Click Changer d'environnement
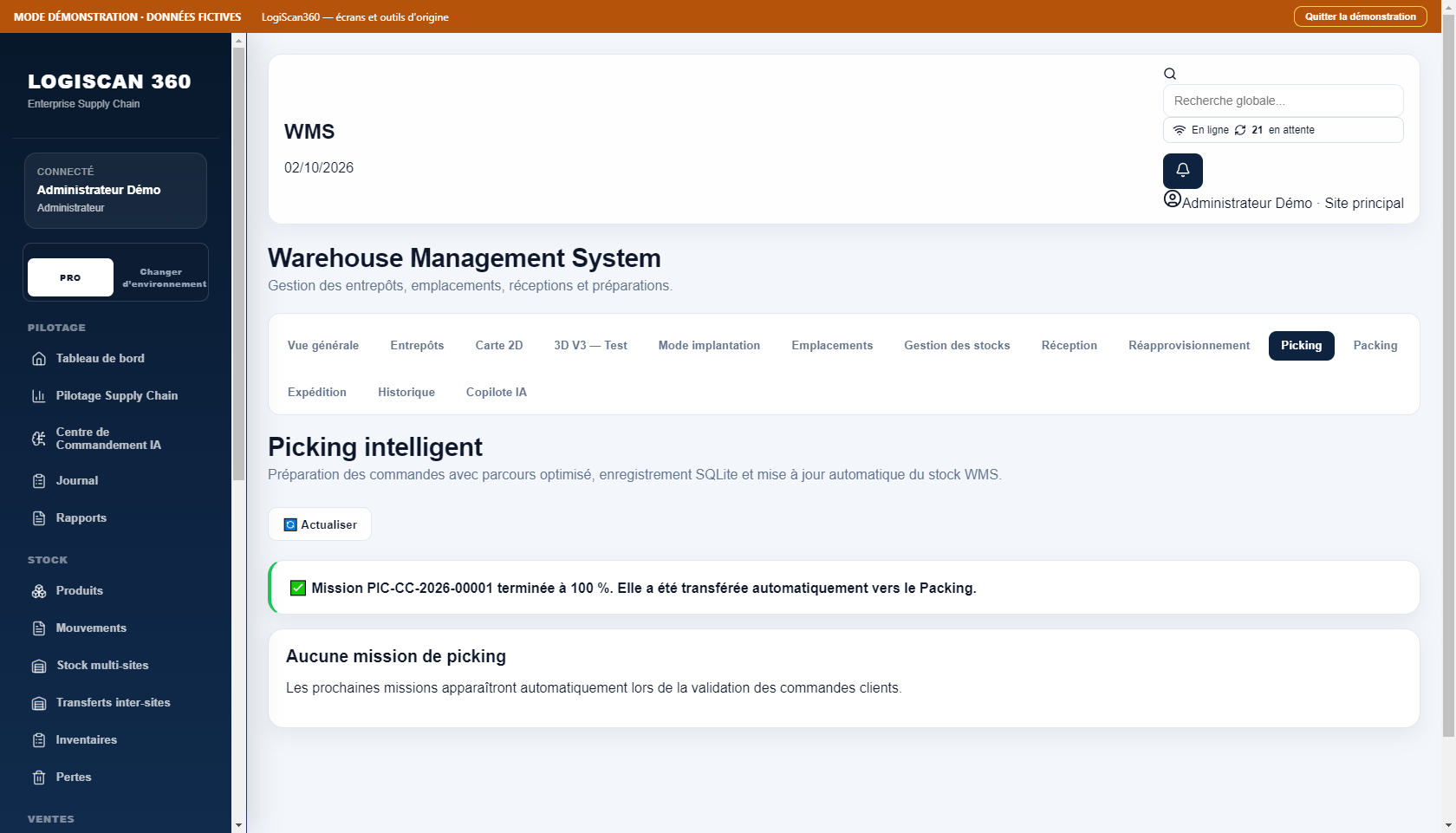The image size is (1456, 833). pyautogui.click(x=164, y=277)
